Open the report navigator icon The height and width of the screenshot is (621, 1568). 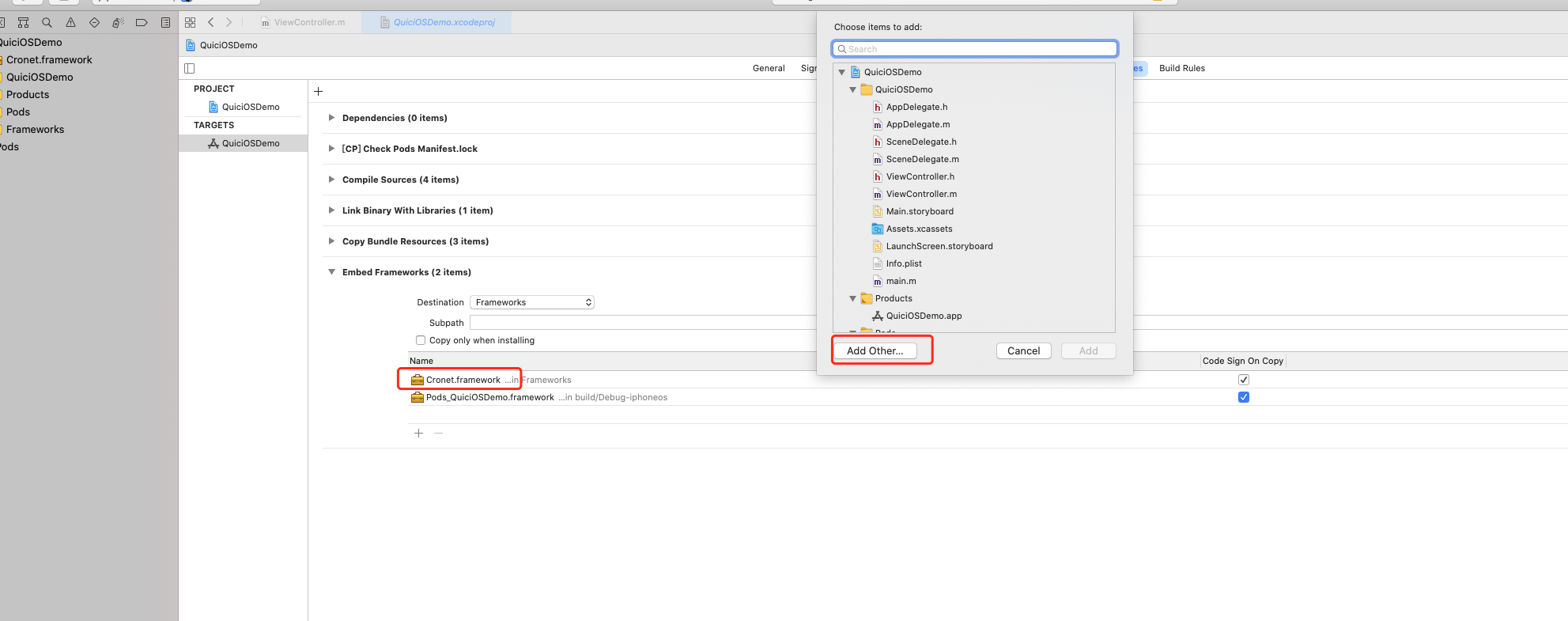(165, 23)
